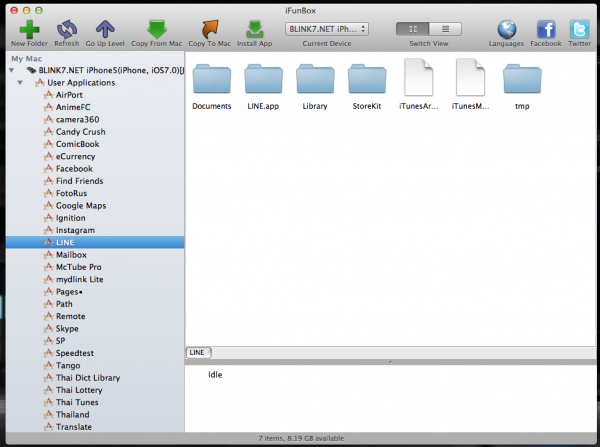Image resolution: width=600 pixels, height=447 pixels.
Task: Select Facebook app in sidebar tree
Action: 95,168
